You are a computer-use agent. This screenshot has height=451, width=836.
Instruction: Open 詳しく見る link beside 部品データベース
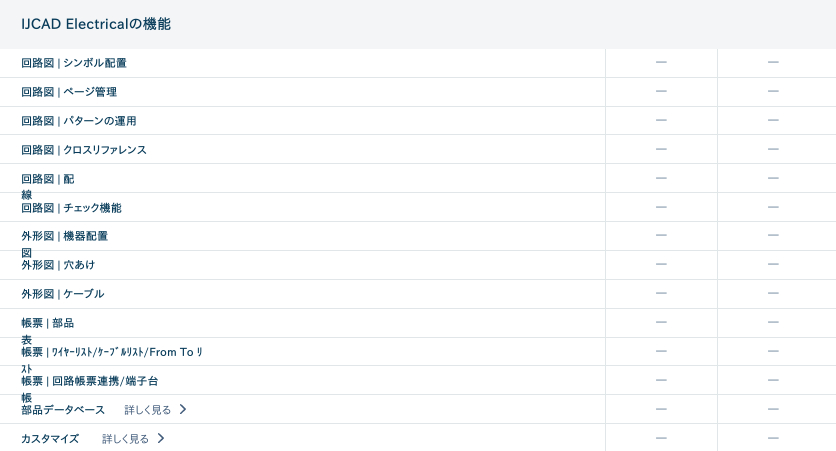pyautogui.click(x=148, y=410)
